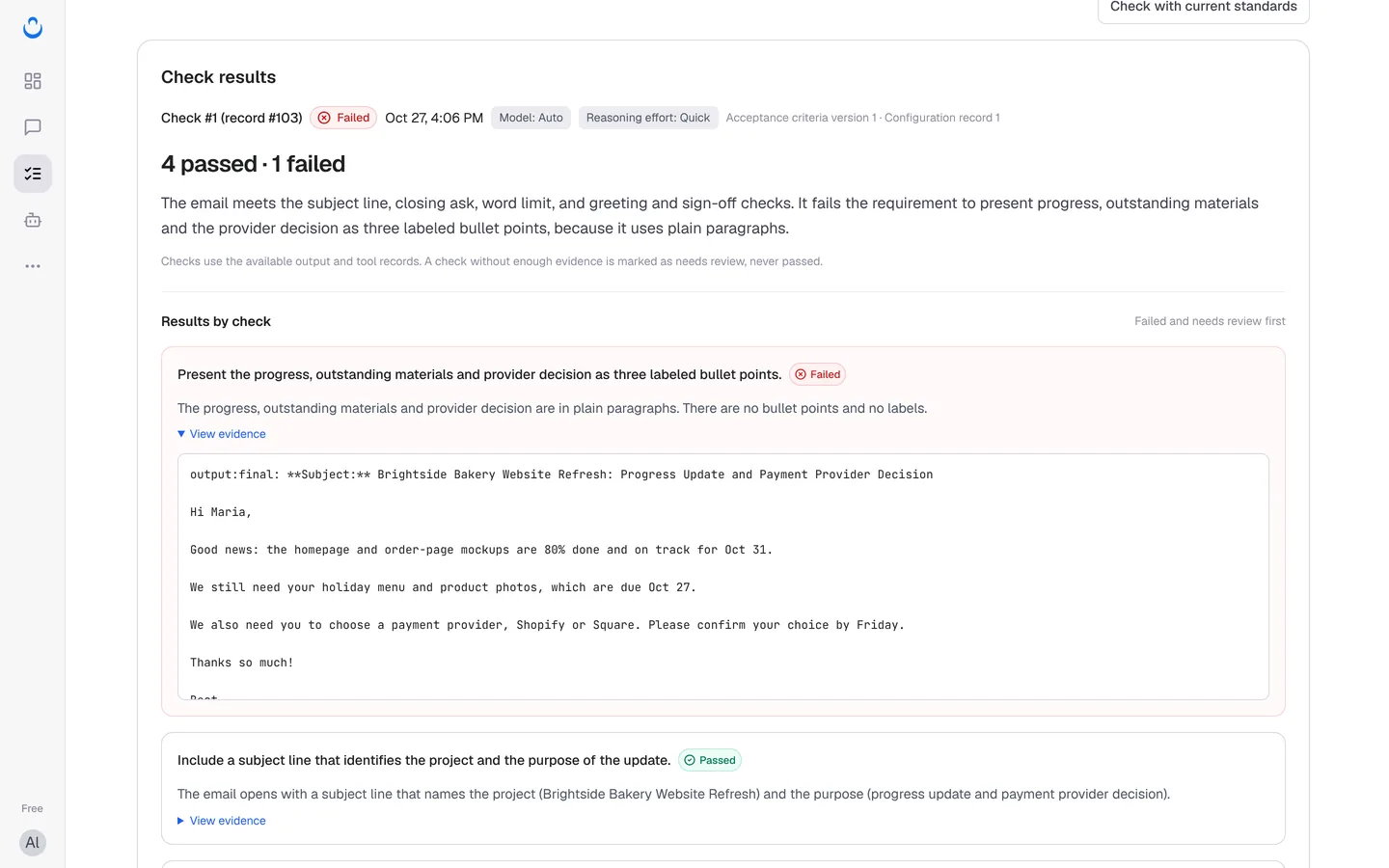Click the Failed badge on the bullet points check
This screenshot has height=868, width=1389.
[x=818, y=374]
